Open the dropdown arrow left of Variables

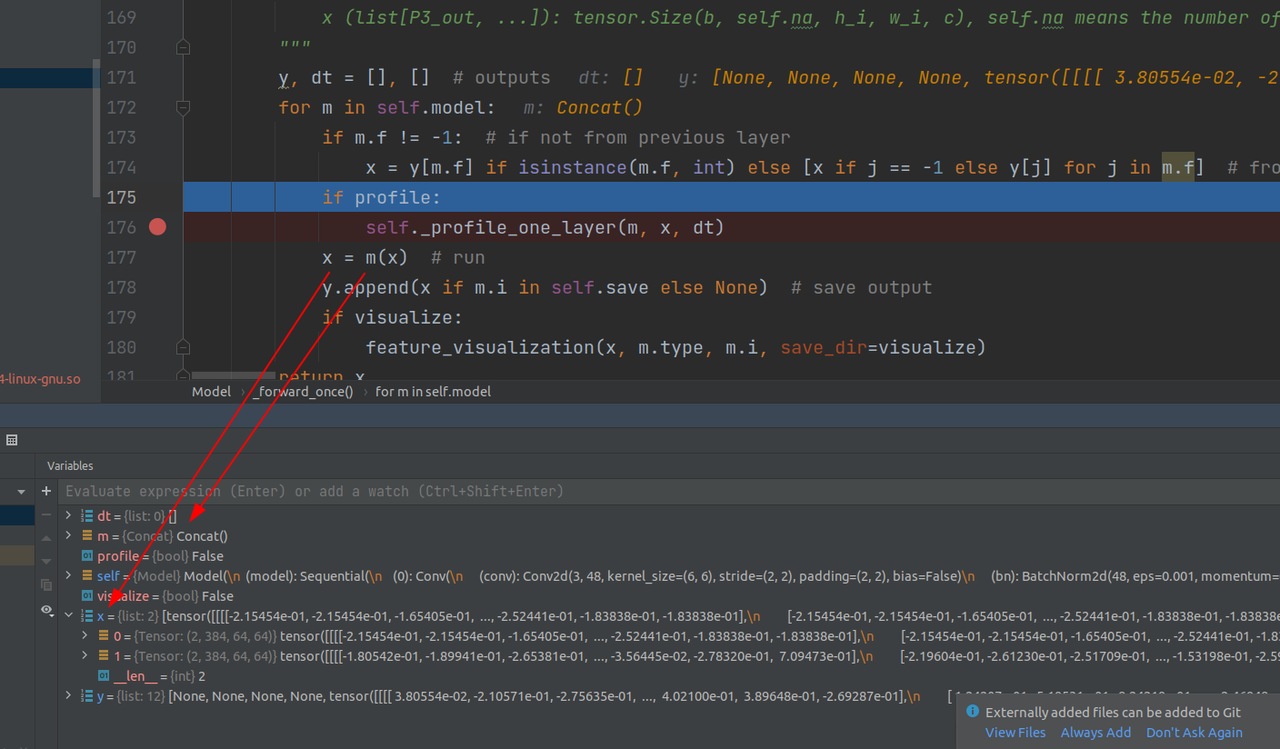[21, 492]
